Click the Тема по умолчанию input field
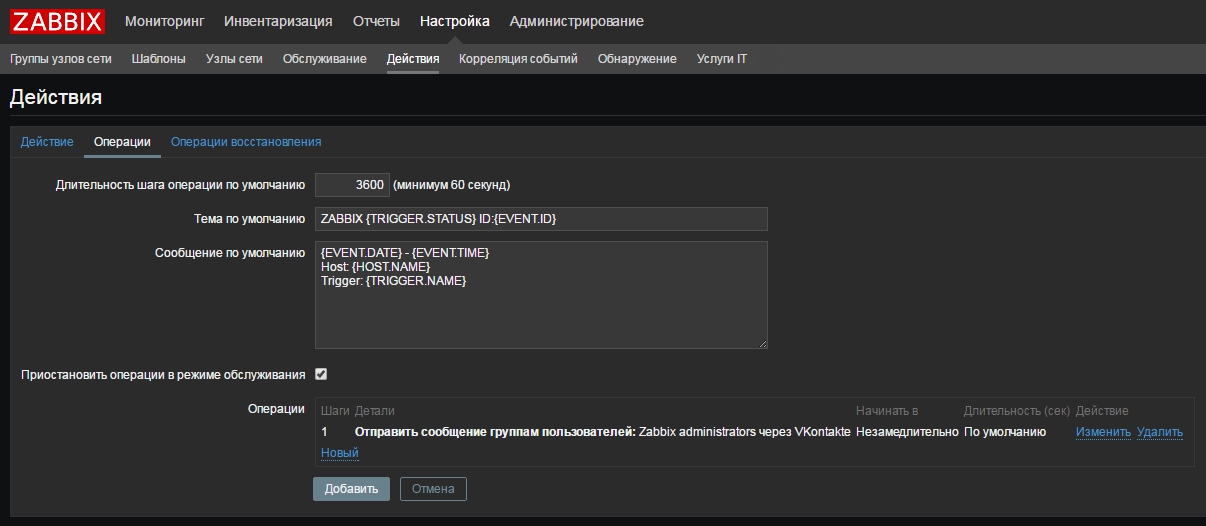The image size is (1206, 526). coord(541,219)
